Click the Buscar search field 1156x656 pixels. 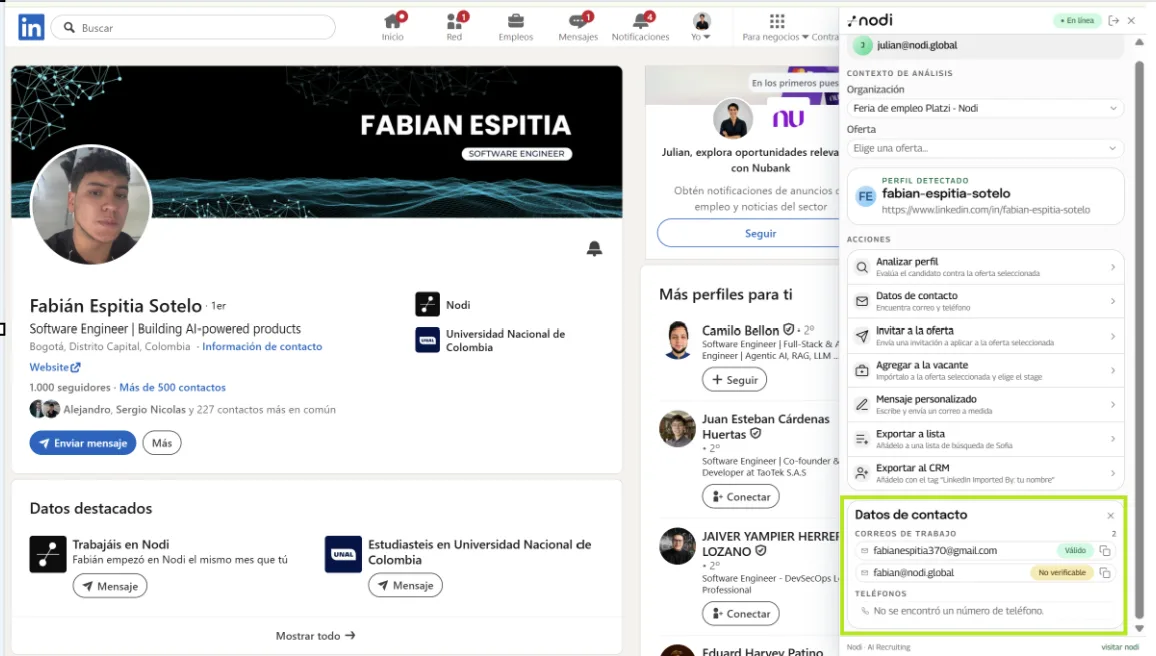tap(193, 27)
